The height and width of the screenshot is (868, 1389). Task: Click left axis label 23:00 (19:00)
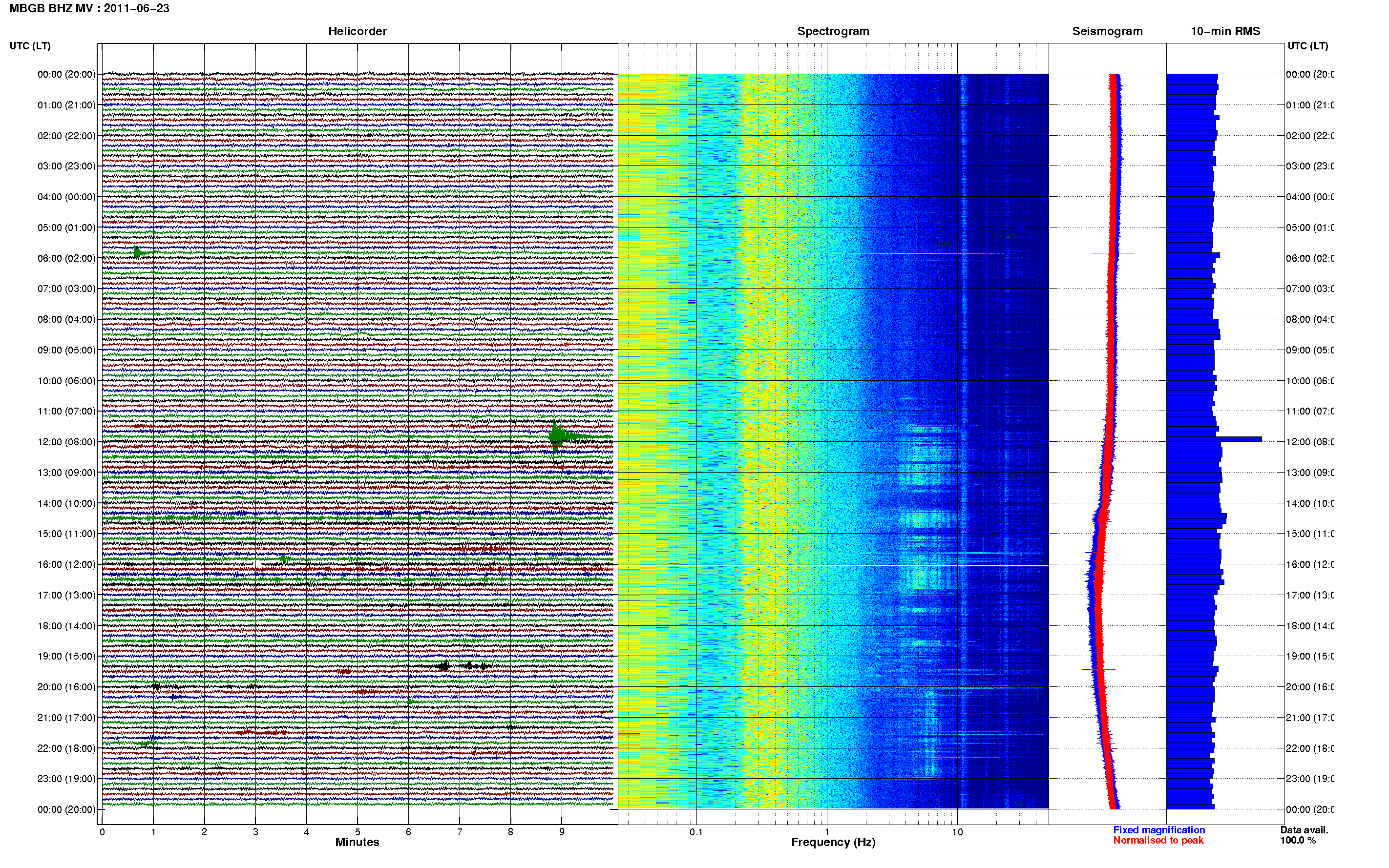coord(66,779)
